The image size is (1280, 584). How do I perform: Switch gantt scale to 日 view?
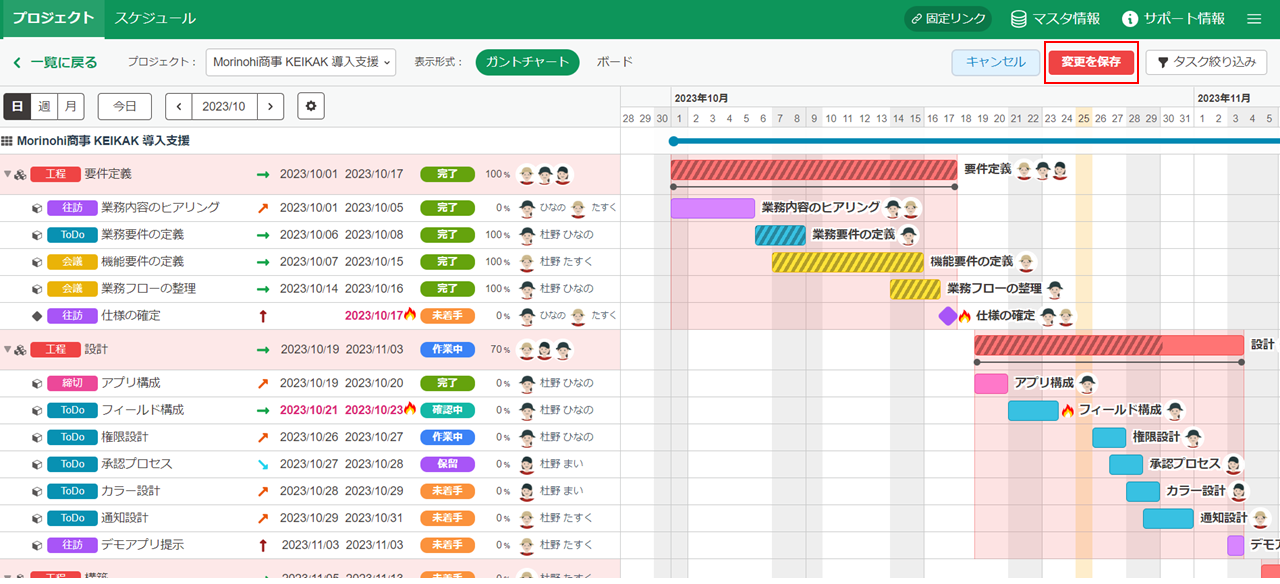(18, 106)
